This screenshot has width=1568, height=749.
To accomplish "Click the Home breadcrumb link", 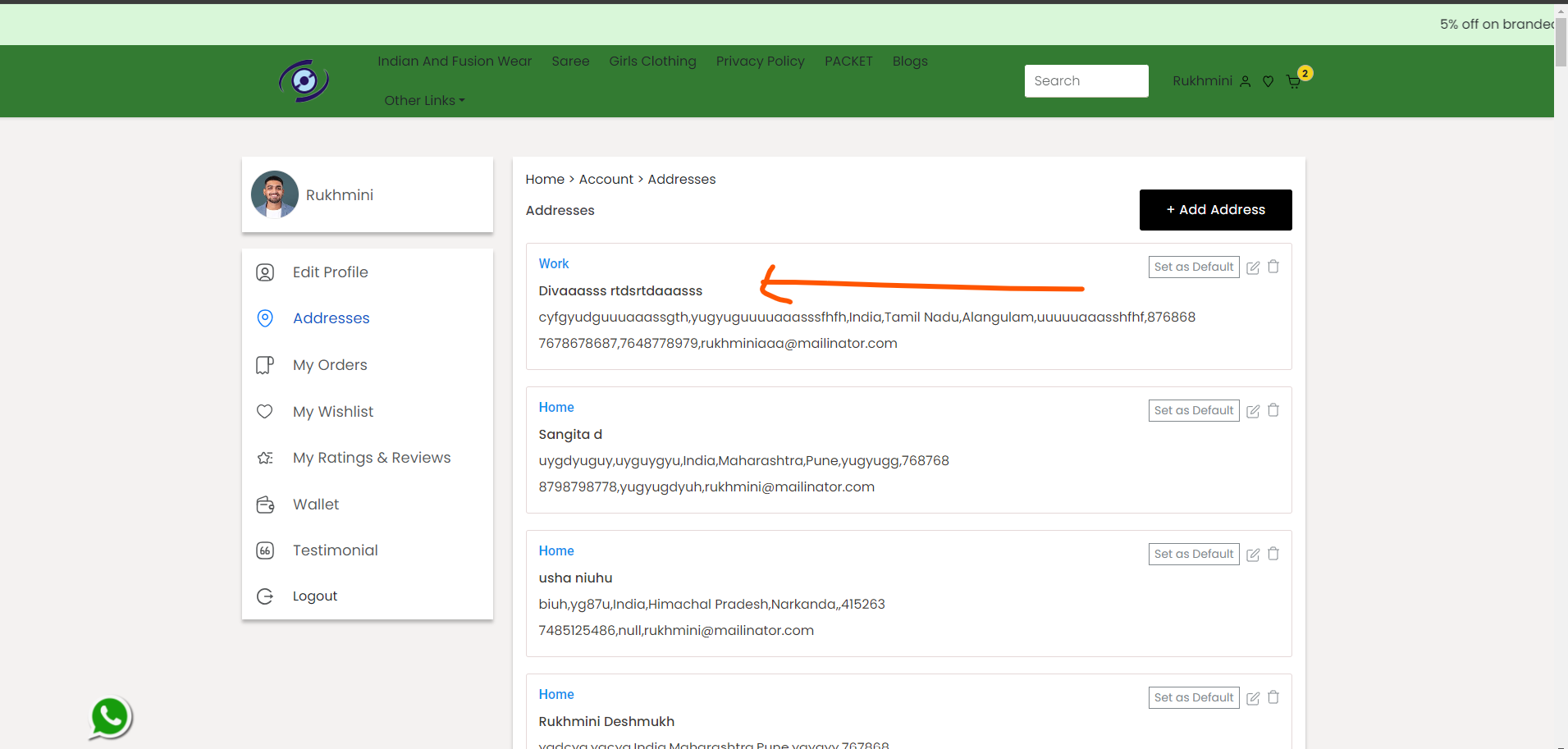I will [545, 179].
